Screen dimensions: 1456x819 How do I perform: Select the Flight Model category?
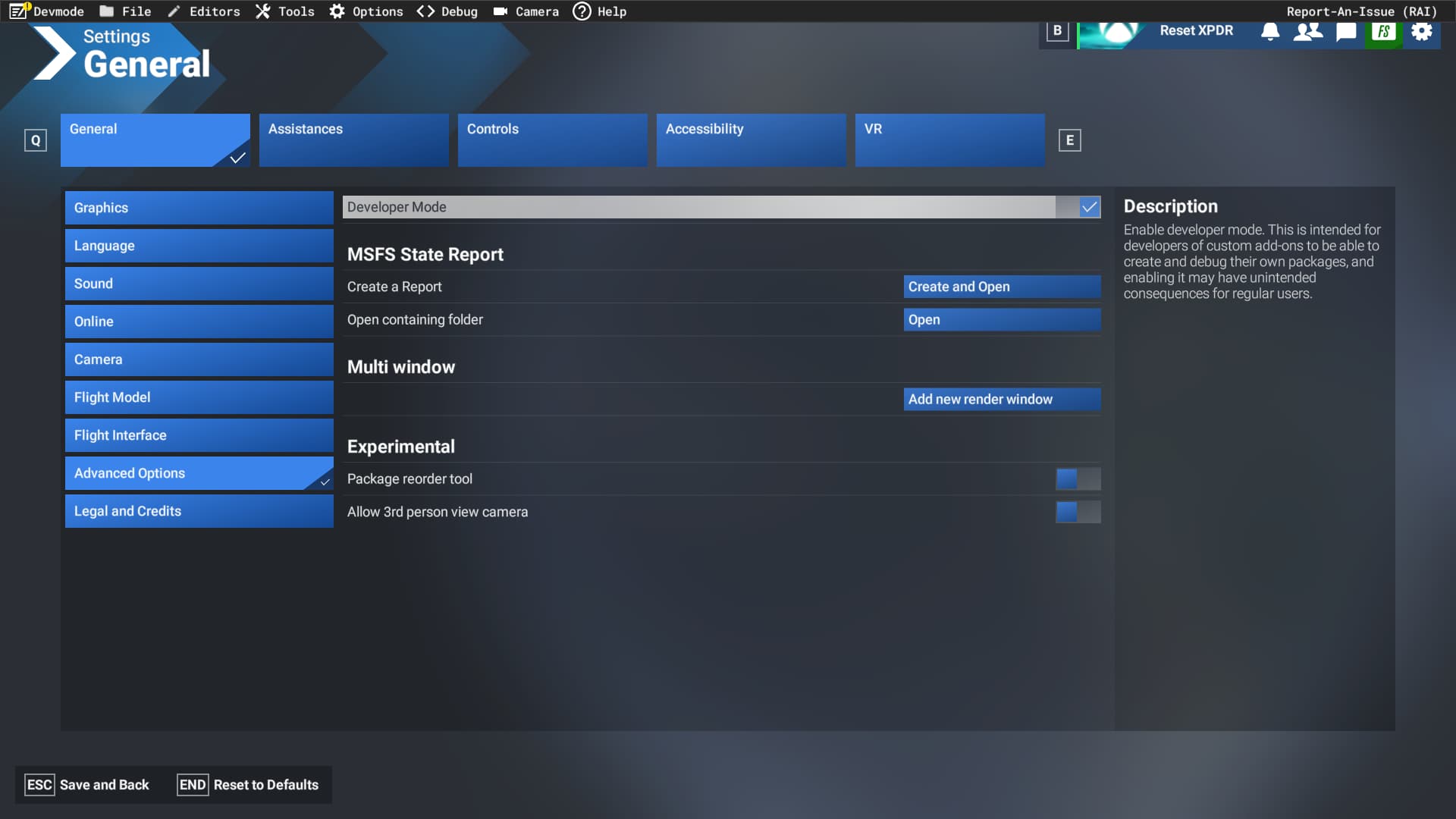[x=199, y=397]
